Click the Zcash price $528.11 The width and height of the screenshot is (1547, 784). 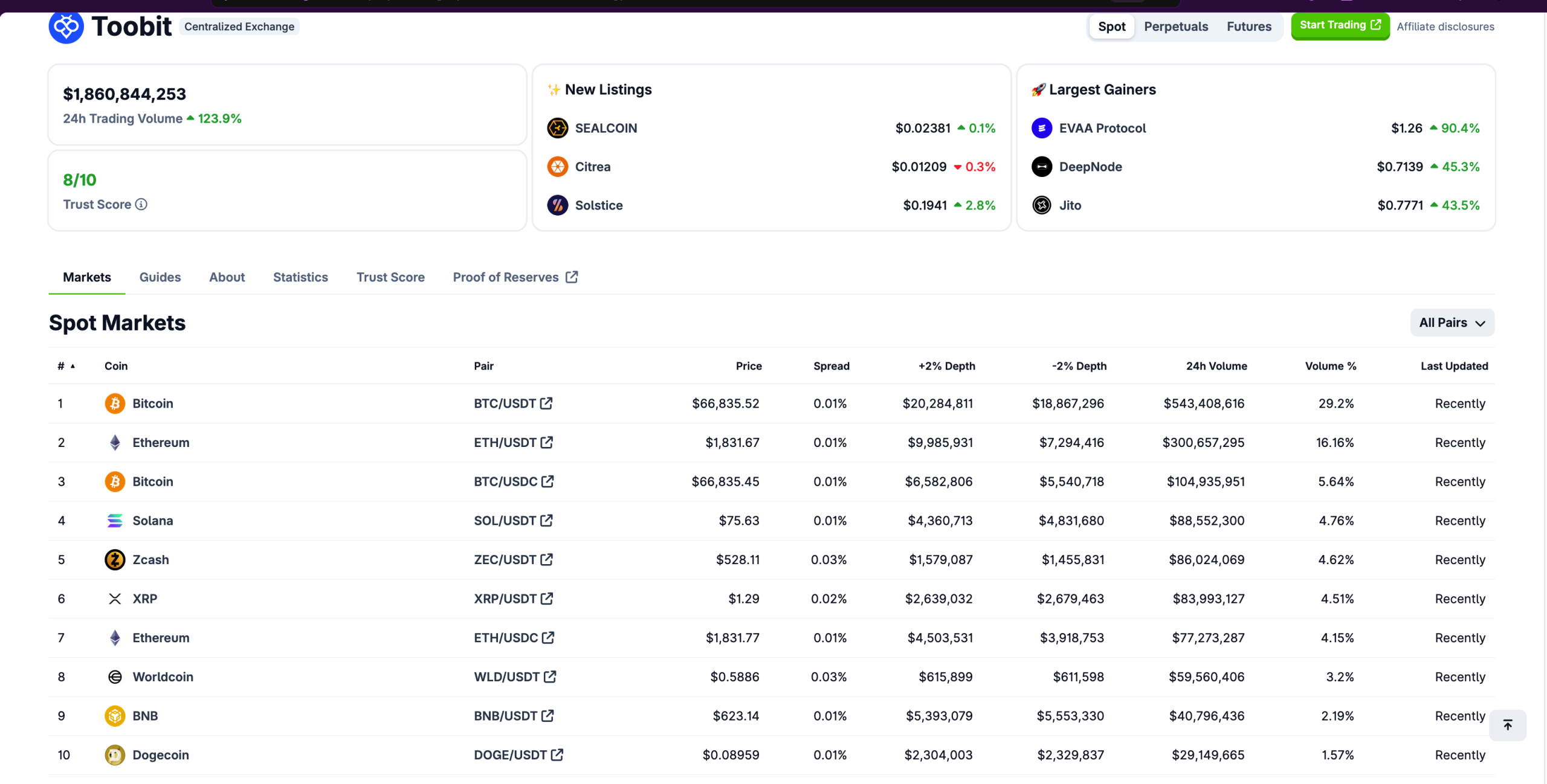coord(738,560)
